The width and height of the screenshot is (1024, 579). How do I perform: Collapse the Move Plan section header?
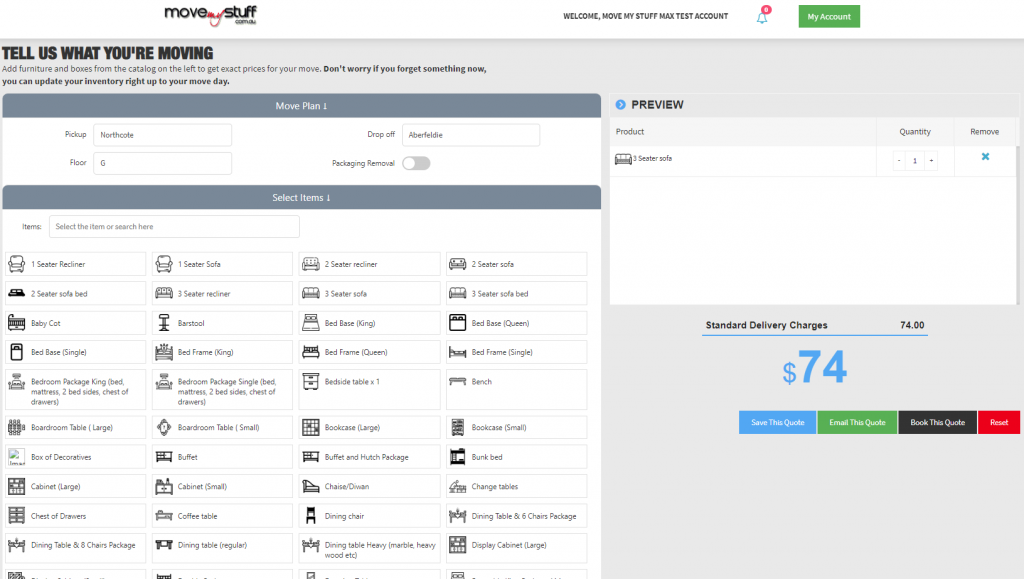[x=302, y=106]
